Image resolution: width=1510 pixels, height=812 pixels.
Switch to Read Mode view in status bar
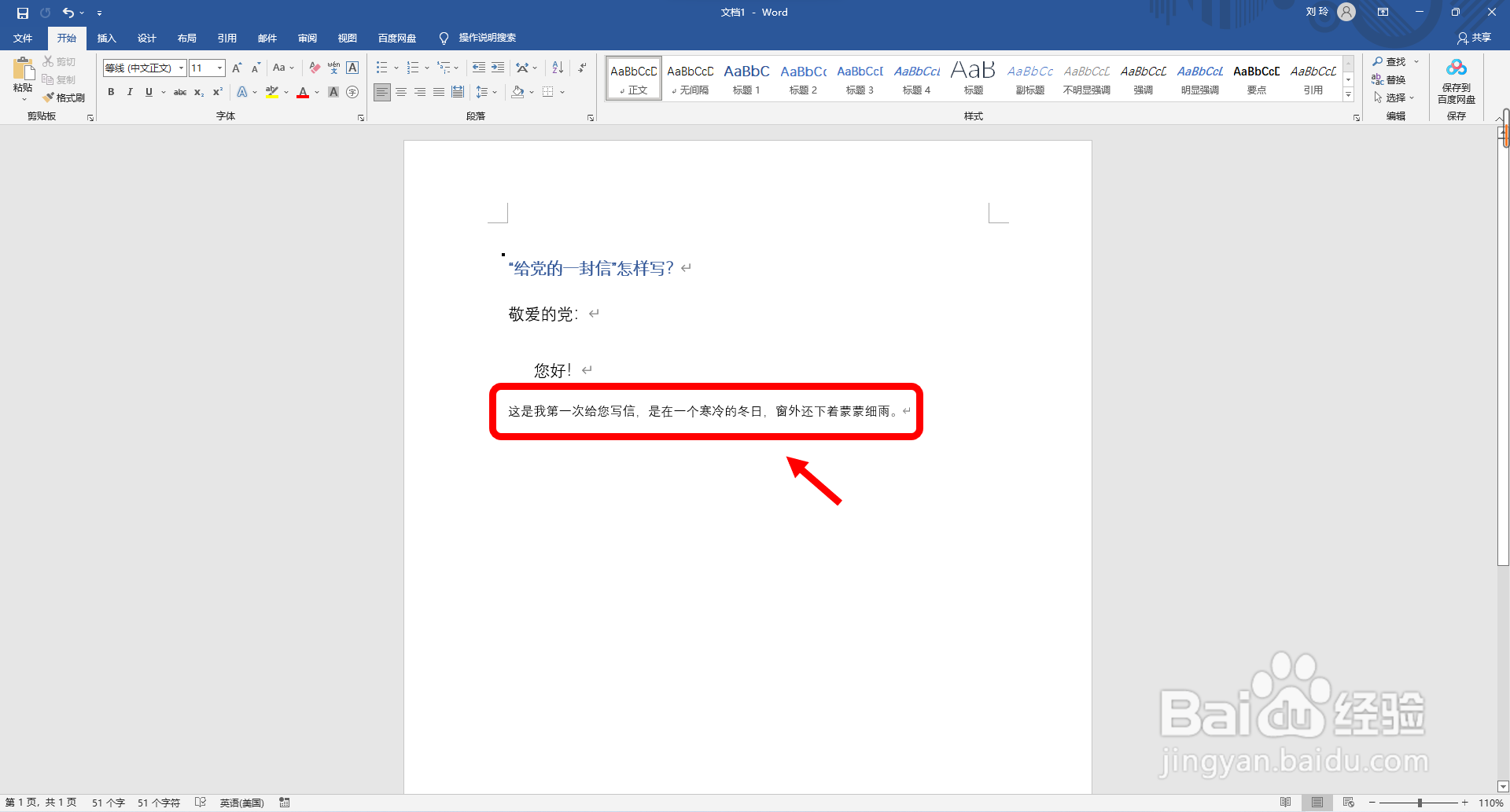tap(1285, 803)
